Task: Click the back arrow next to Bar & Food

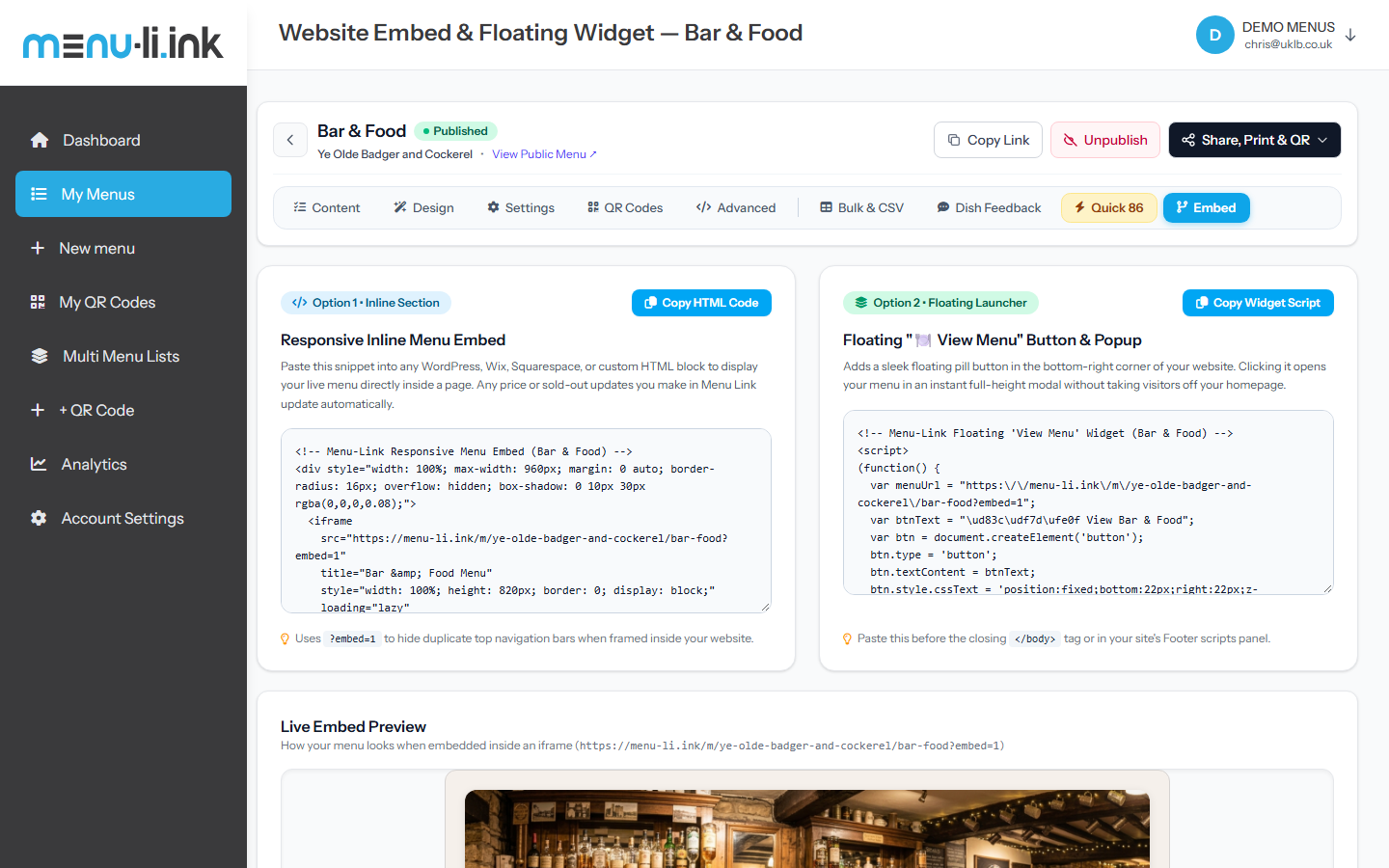Action: click(x=290, y=140)
